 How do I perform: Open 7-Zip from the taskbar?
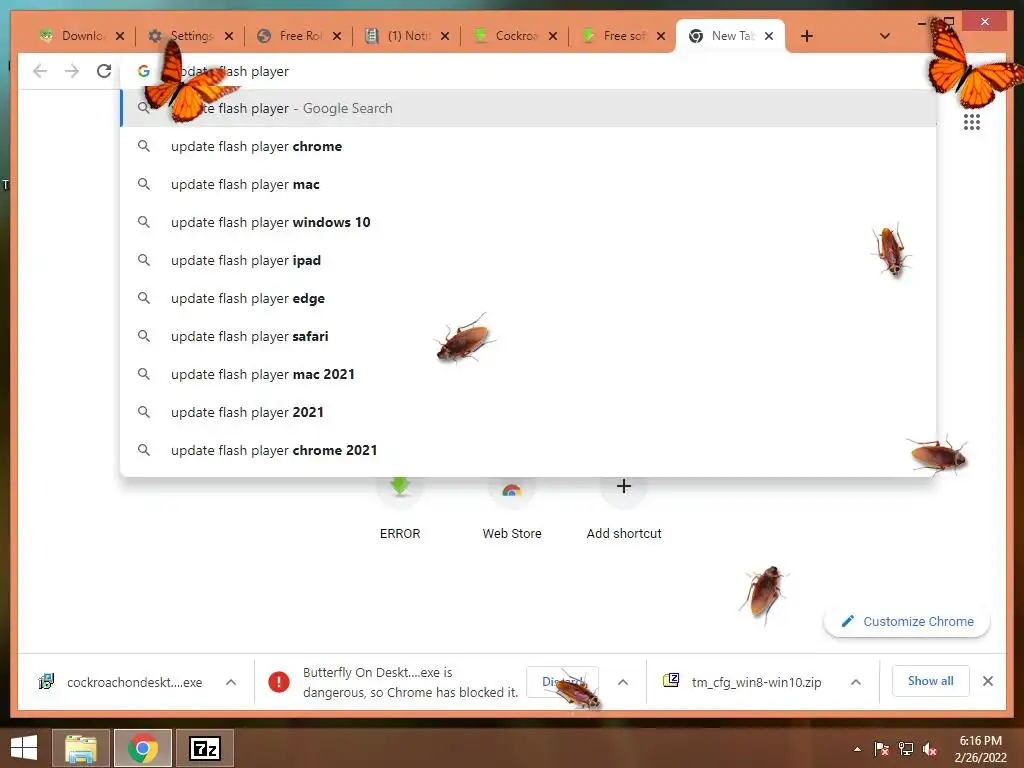pyautogui.click(x=205, y=748)
